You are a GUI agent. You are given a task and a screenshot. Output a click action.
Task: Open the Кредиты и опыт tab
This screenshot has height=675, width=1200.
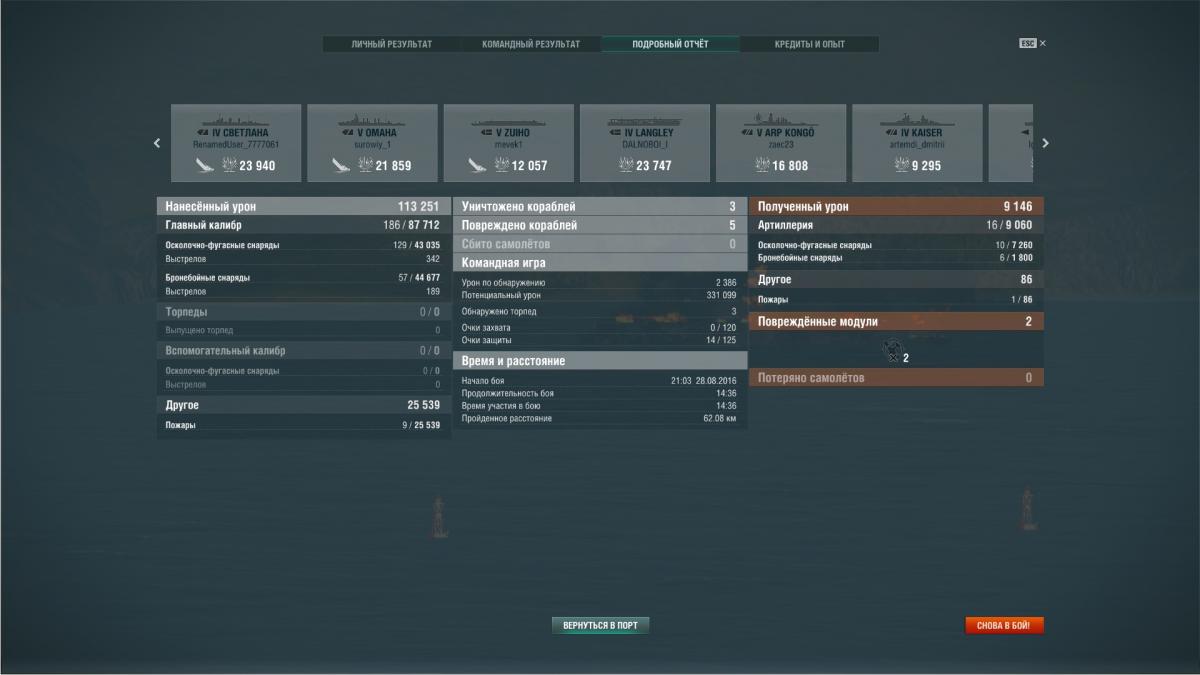pos(809,44)
